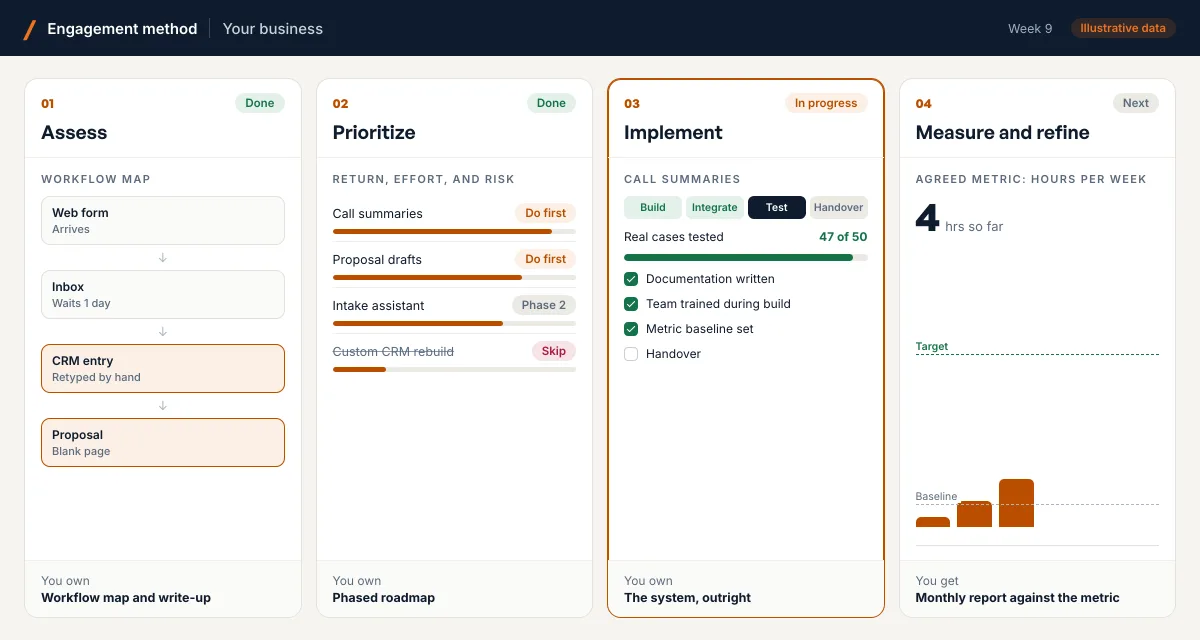Screen dimensions: 1200x640
Task: Click The system, outright footer text
Action: 688,598
